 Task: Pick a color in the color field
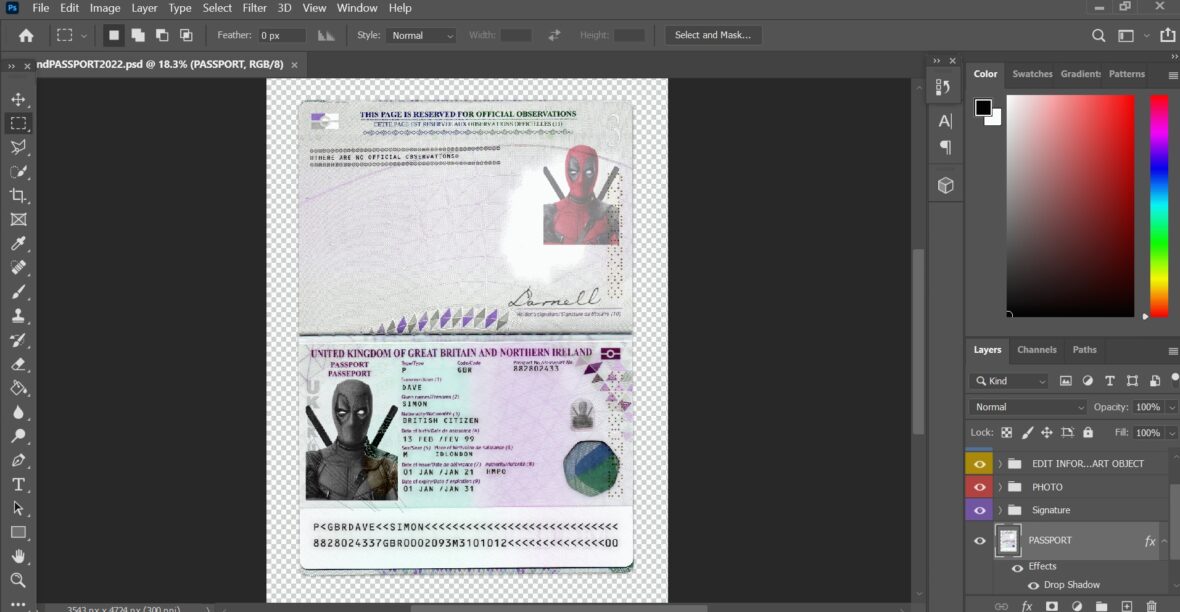[1070, 206]
